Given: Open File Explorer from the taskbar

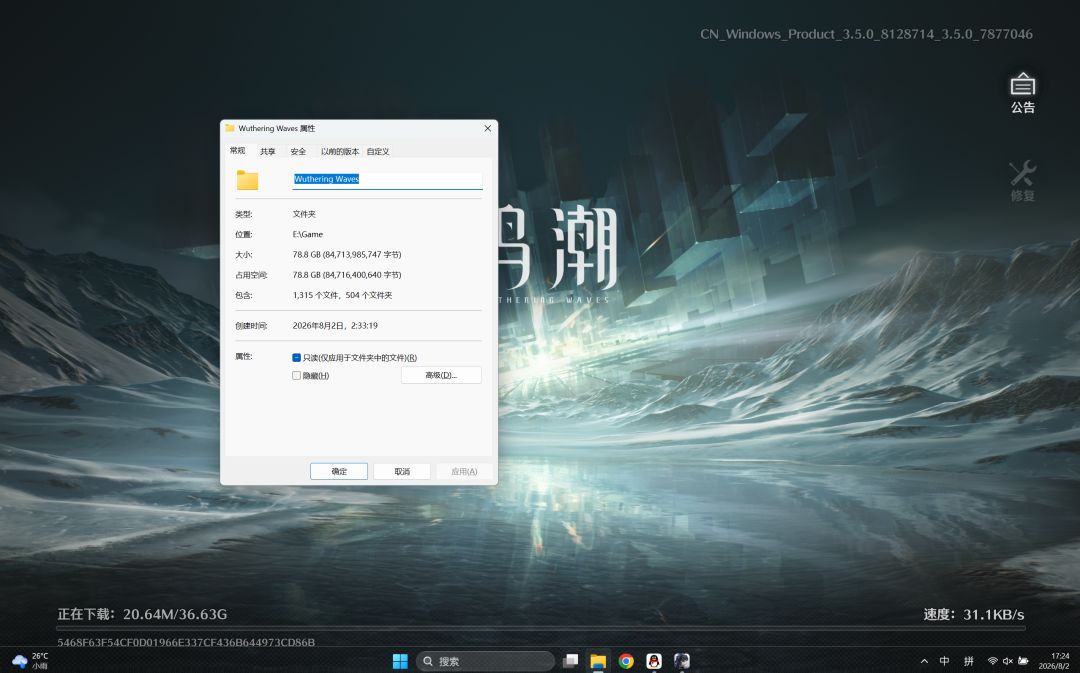Looking at the screenshot, I should [x=598, y=661].
